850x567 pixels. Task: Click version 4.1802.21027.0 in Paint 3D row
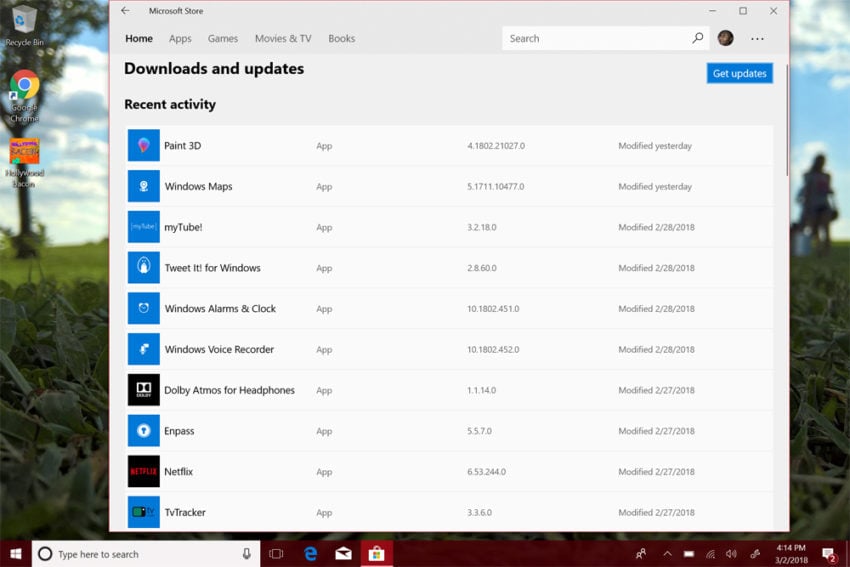496,146
